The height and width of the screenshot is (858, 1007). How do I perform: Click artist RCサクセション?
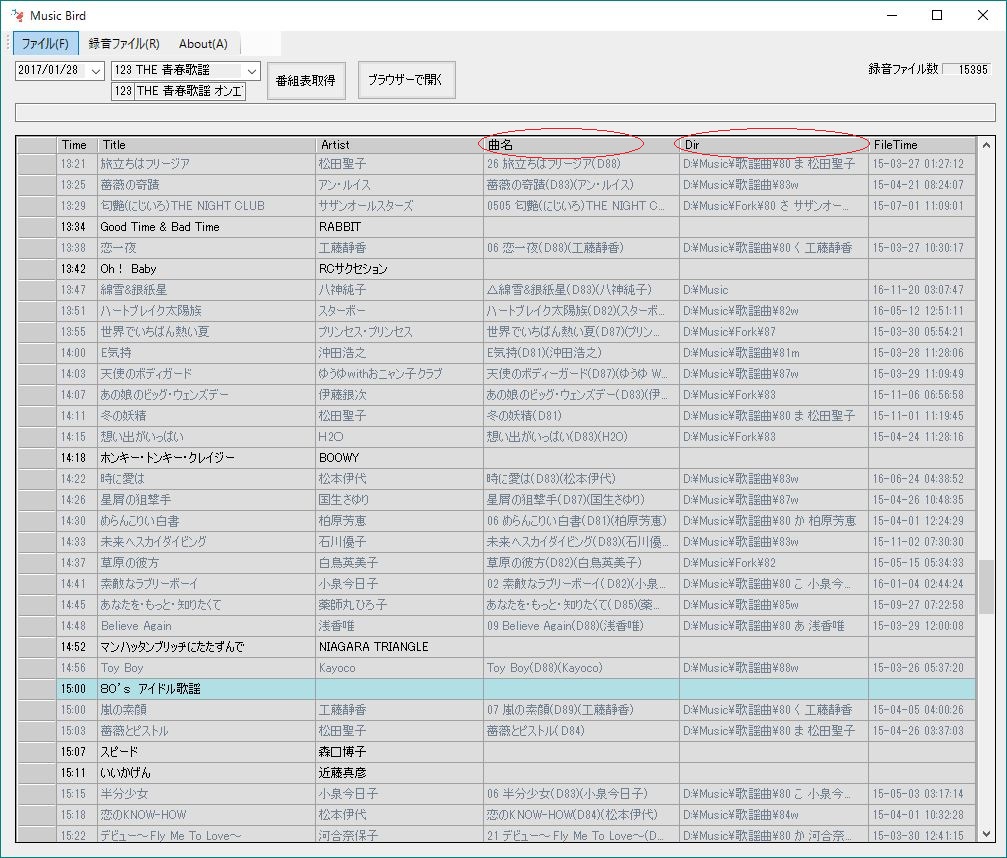353,269
